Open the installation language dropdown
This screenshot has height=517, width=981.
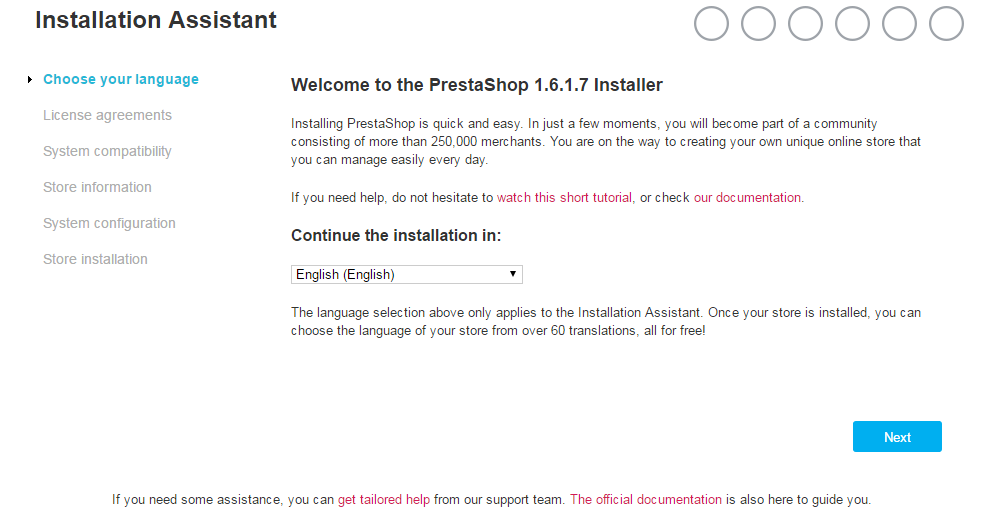[x=407, y=274]
